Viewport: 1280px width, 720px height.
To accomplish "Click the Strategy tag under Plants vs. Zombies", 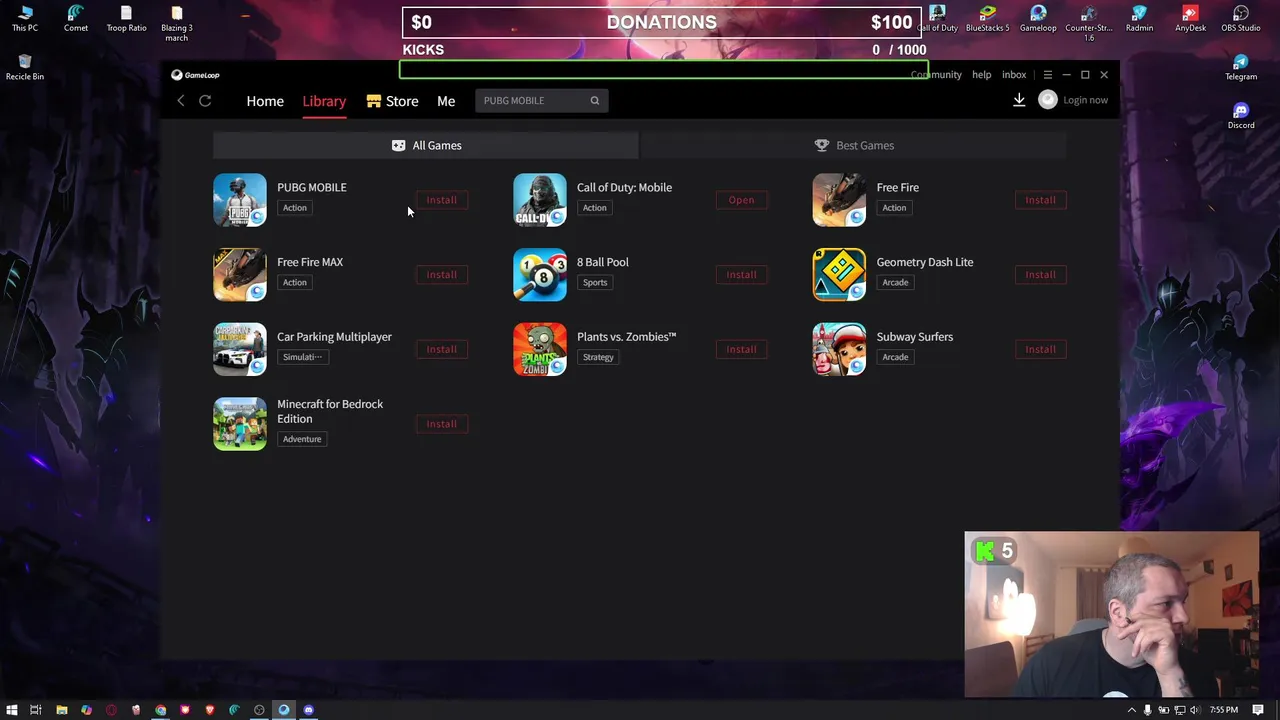I will (x=598, y=357).
